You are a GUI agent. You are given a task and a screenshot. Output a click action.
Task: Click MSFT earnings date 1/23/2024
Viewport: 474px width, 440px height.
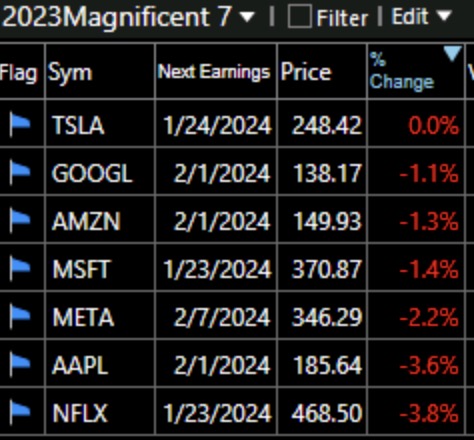pos(217,269)
